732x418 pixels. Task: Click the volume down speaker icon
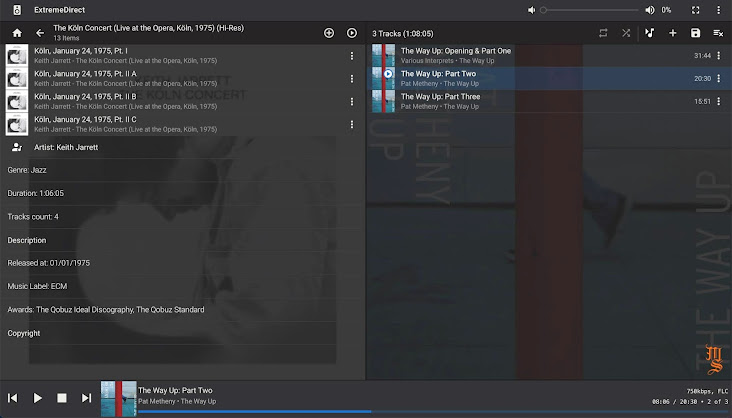pos(531,10)
